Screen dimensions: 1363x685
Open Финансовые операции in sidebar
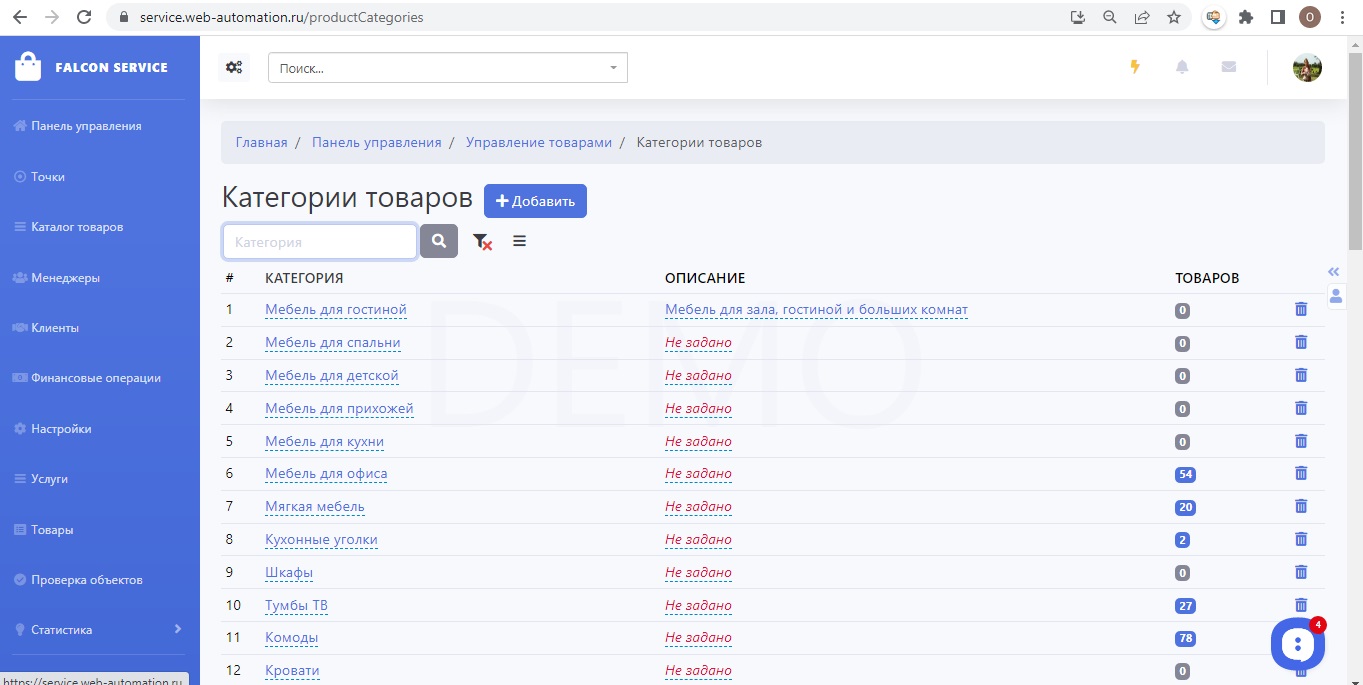click(x=95, y=378)
